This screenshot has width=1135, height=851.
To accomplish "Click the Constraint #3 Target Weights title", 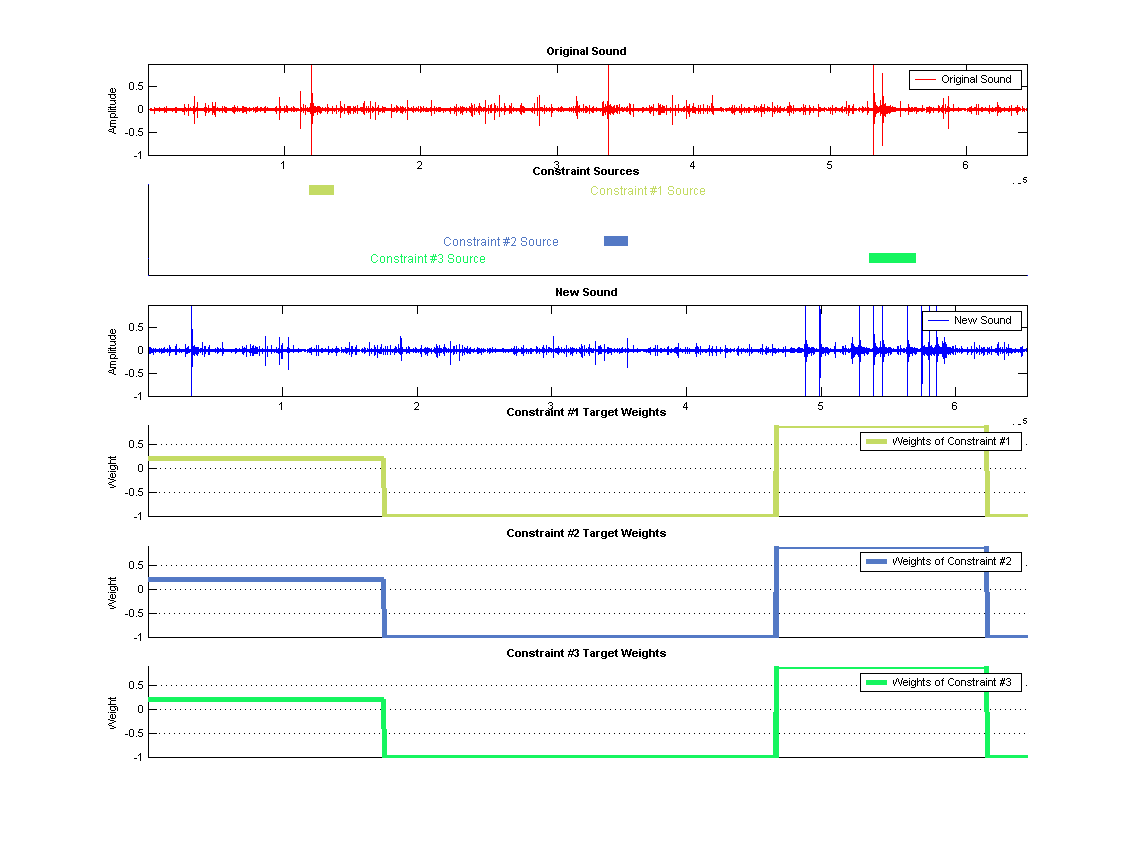I will [586, 653].
